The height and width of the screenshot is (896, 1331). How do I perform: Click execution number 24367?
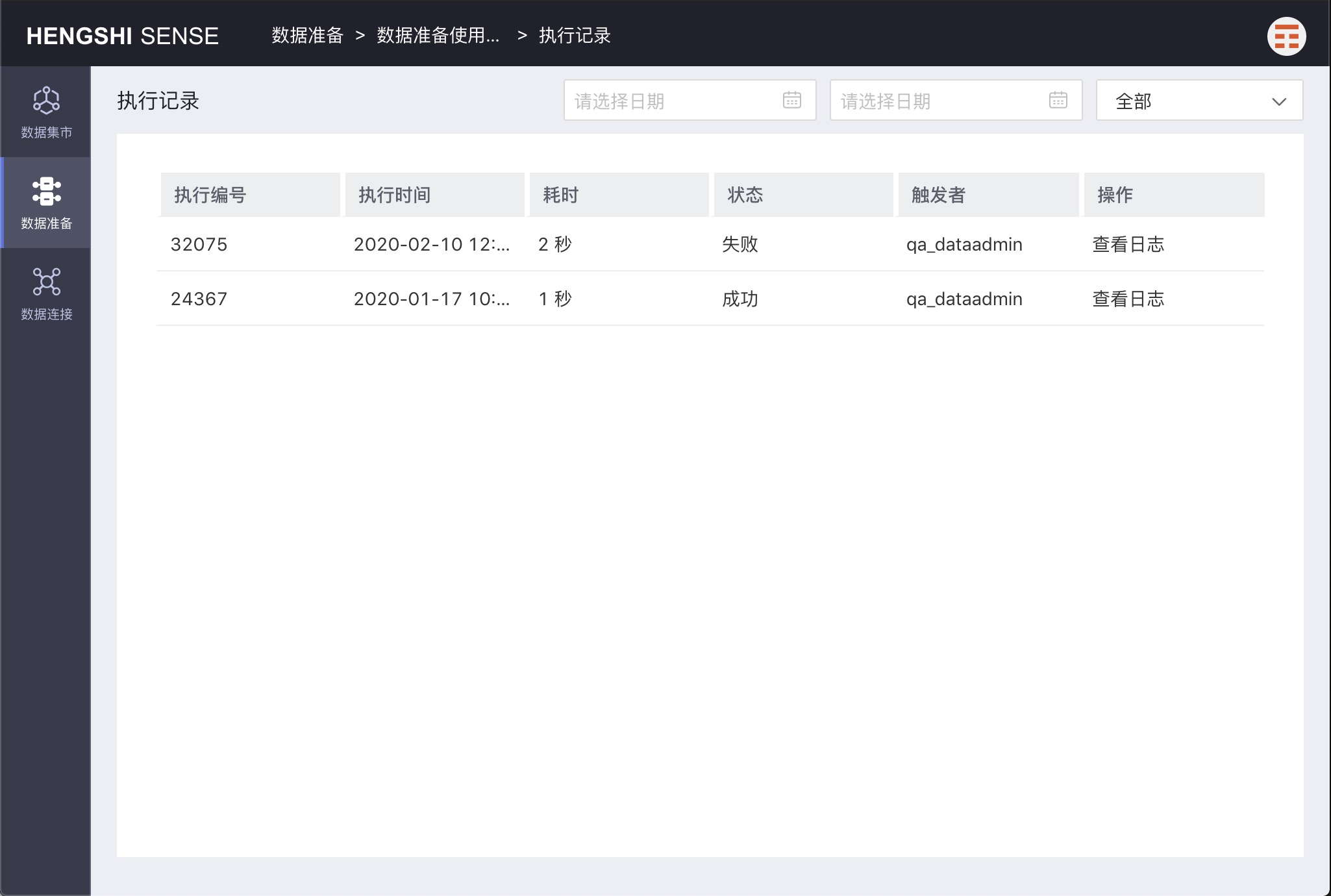point(199,299)
